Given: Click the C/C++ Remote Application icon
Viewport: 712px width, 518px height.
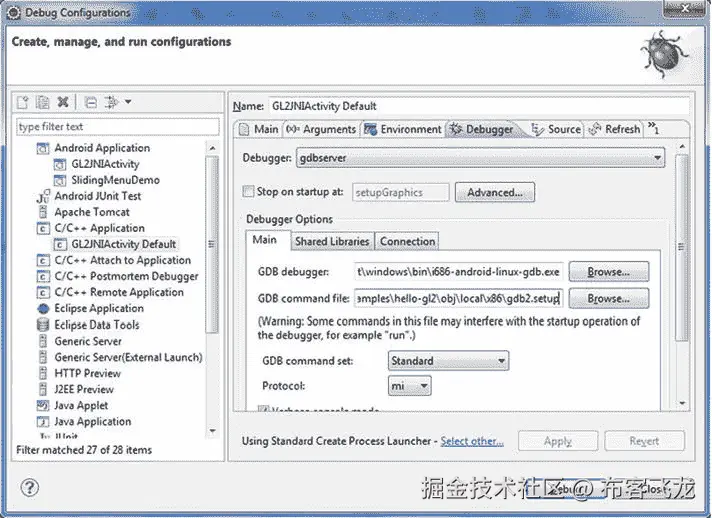Looking at the screenshot, I should [43, 292].
